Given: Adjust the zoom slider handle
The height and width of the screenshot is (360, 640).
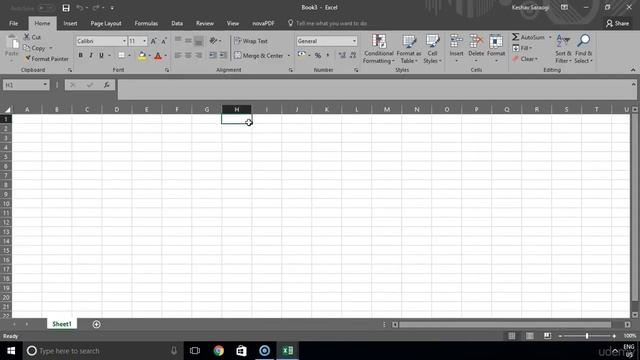Looking at the screenshot, I should point(587,336).
